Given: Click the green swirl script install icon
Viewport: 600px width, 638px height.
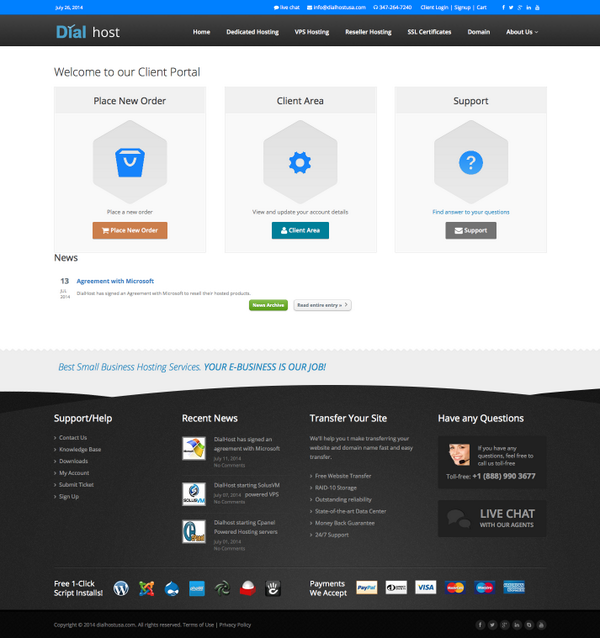Looking at the screenshot, I should click(x=223, y=588).
